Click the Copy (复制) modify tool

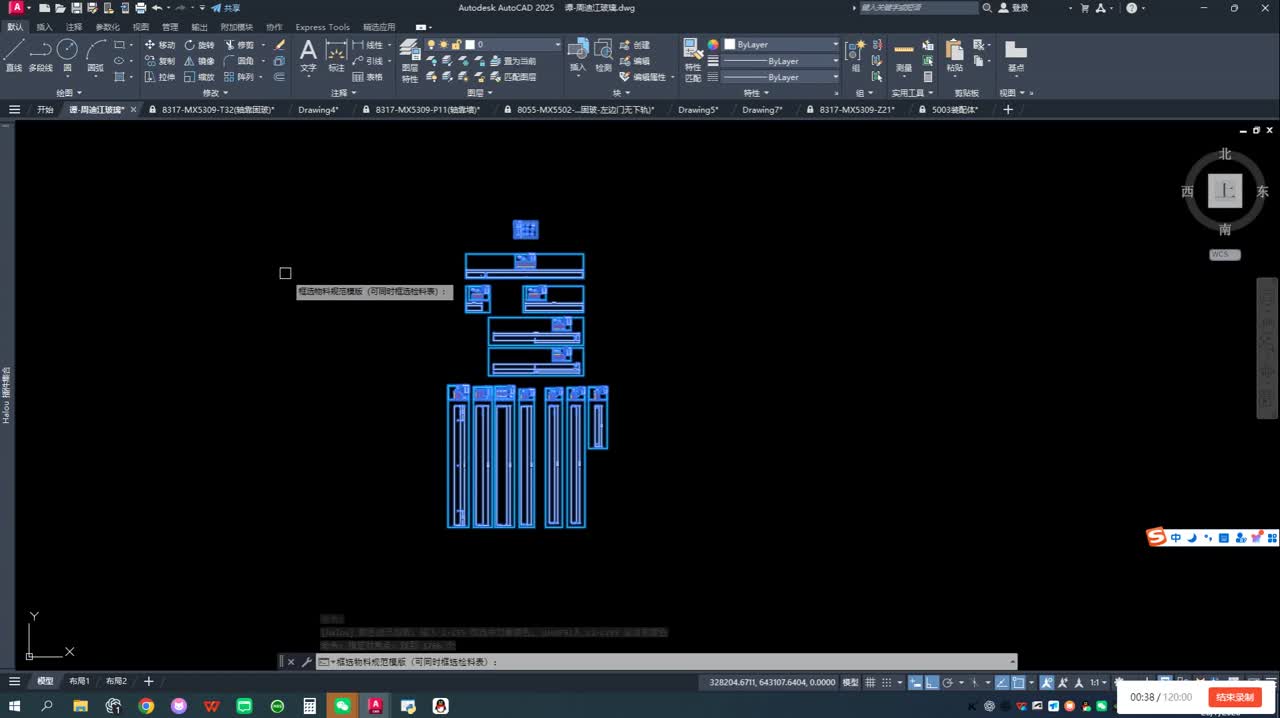click(160, 61)
